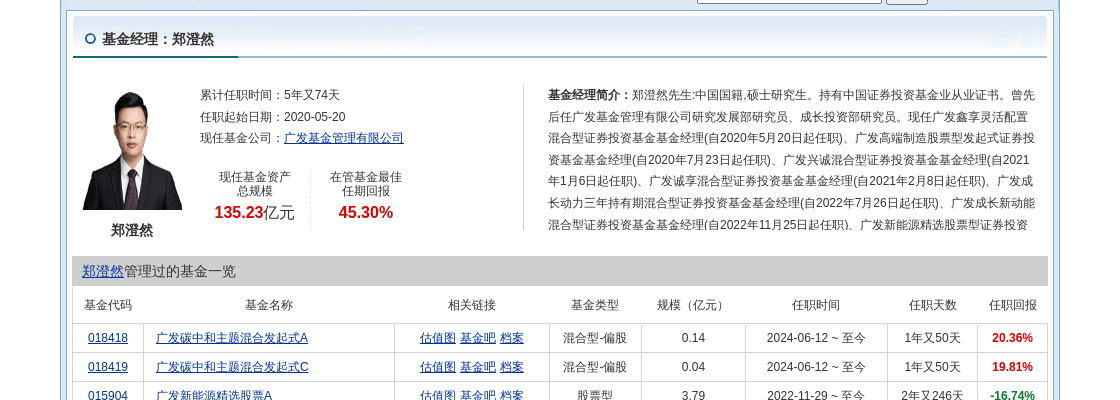Open 广发新能源精选股票A fund page

(214, 395)
